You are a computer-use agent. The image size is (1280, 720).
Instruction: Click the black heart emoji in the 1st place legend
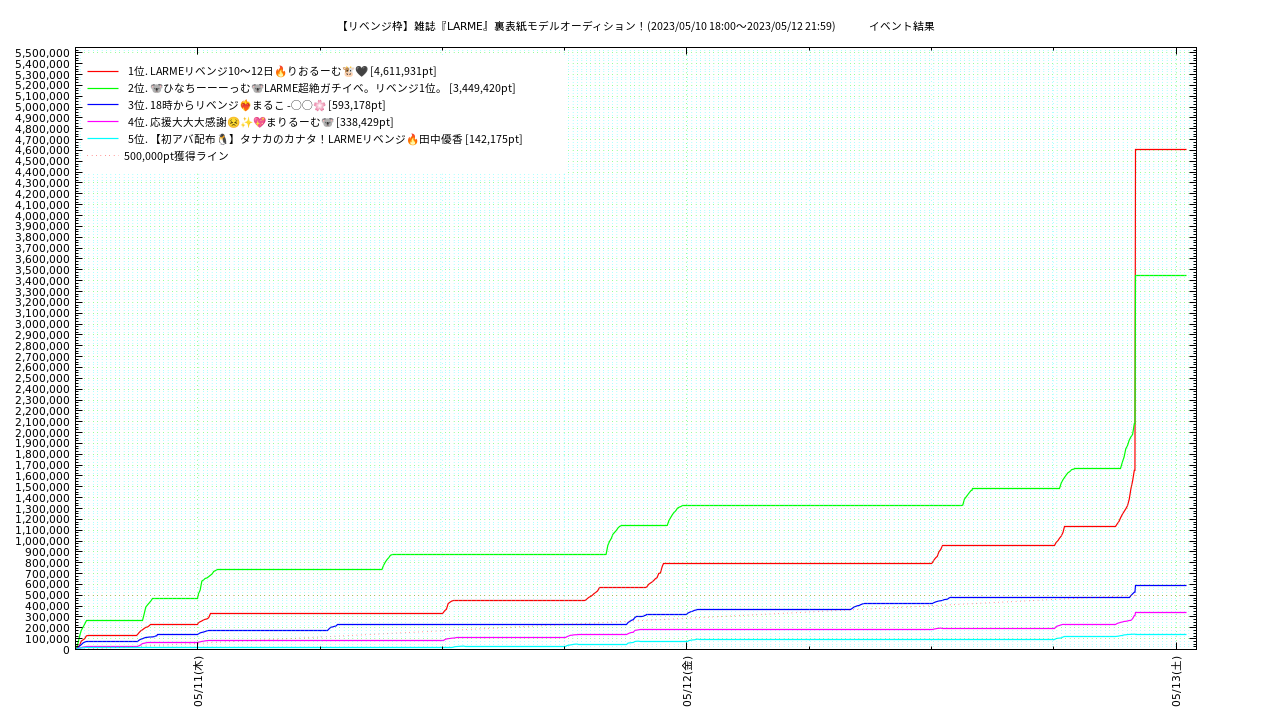point(361,72)
